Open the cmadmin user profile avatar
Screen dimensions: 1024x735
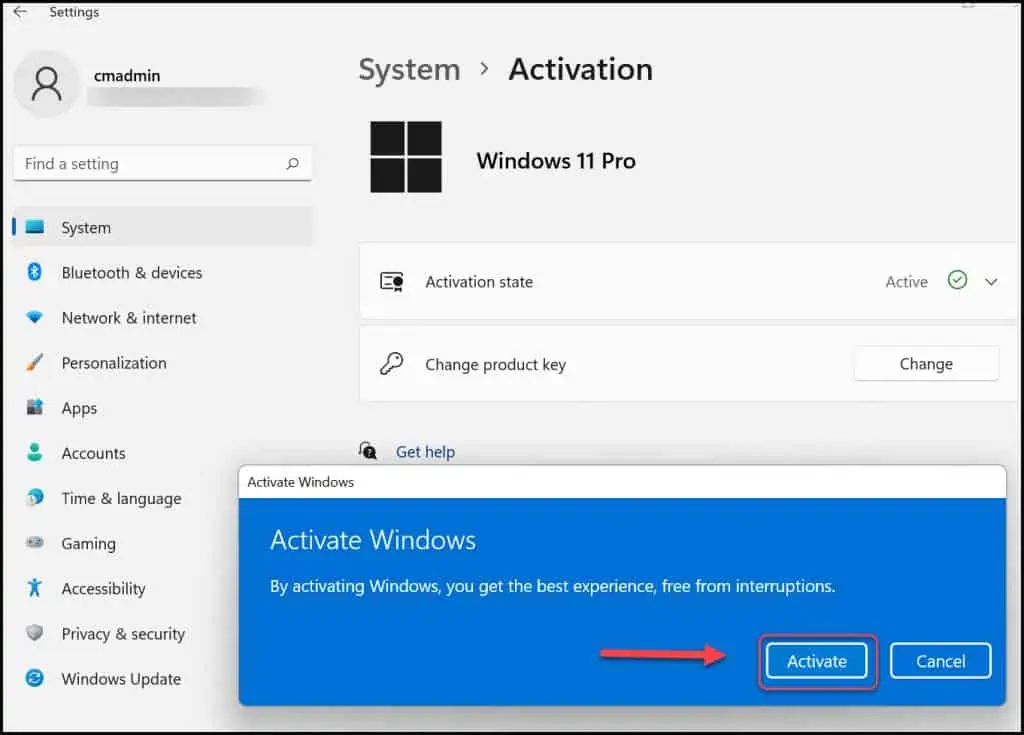point(46,84)
